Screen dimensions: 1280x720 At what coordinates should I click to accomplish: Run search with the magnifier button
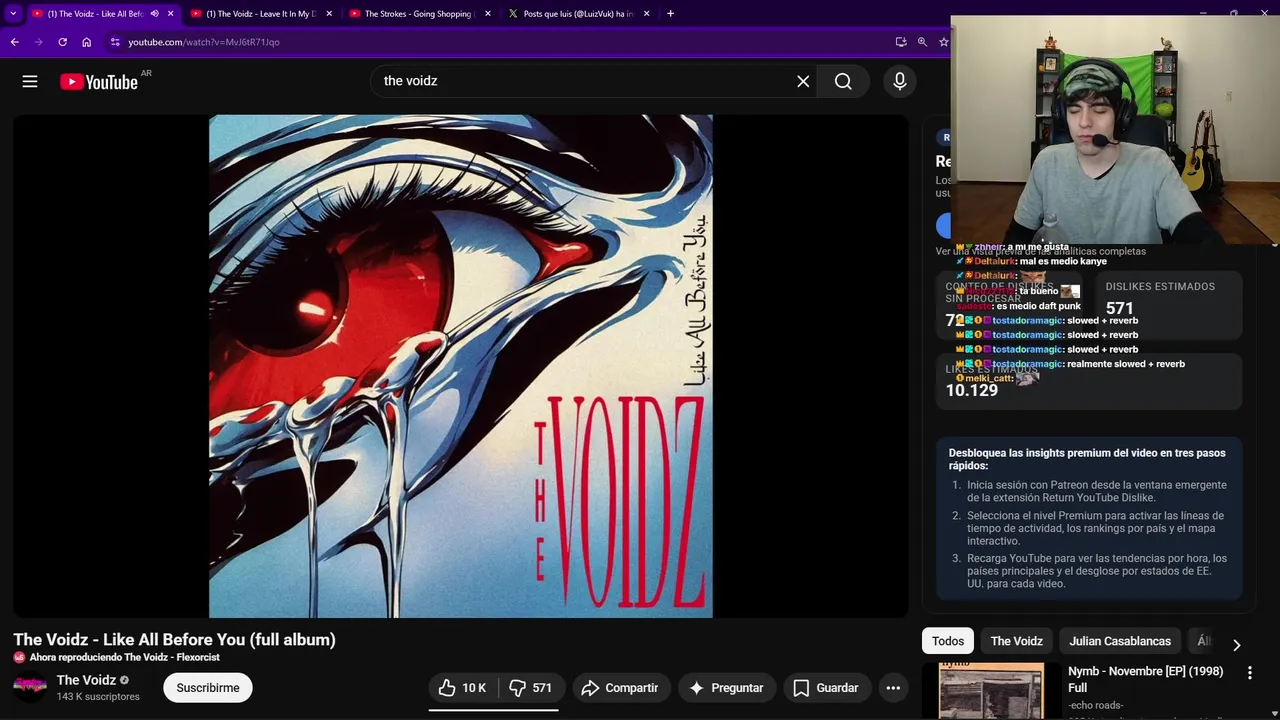coord(843,81)
